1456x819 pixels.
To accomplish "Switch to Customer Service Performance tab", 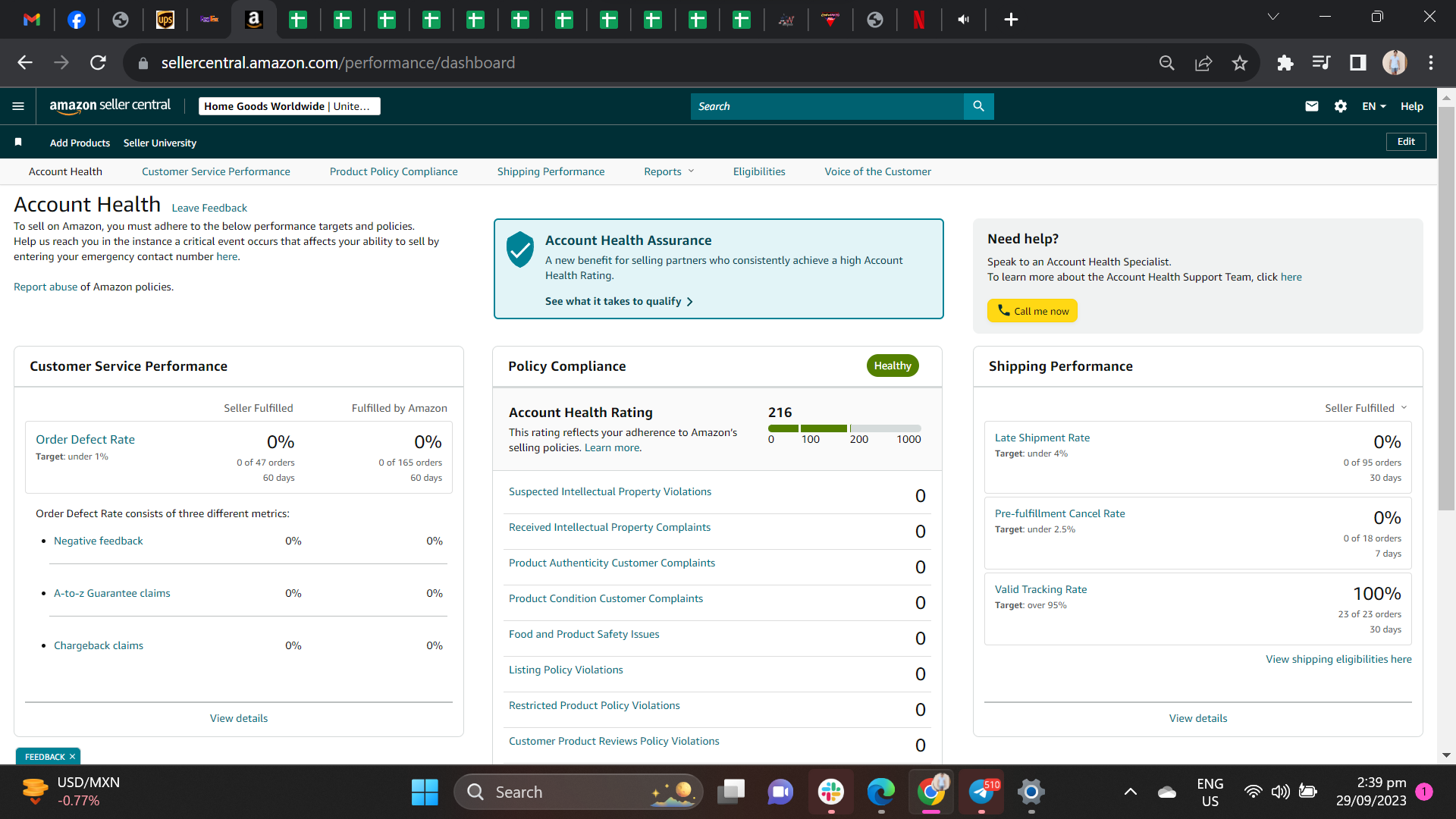I will [x=216, y=171].
